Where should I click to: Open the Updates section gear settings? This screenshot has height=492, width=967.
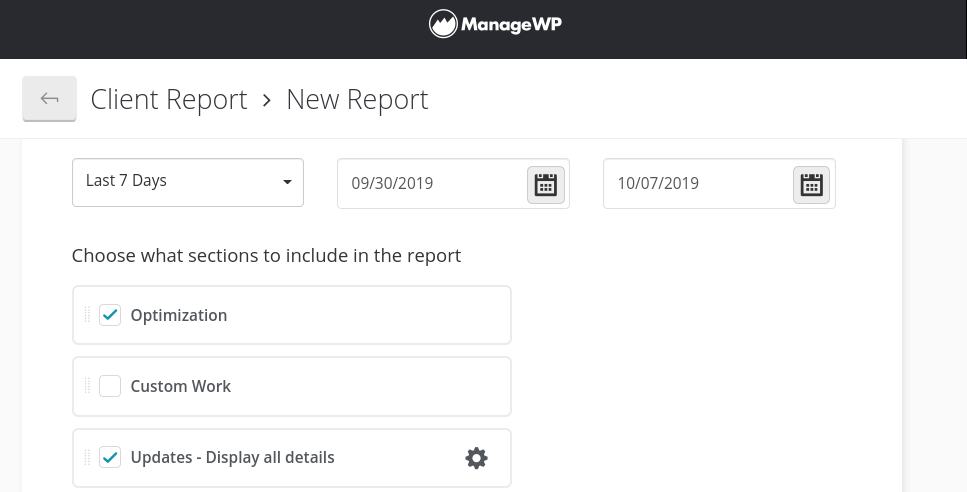coord(476,458)
